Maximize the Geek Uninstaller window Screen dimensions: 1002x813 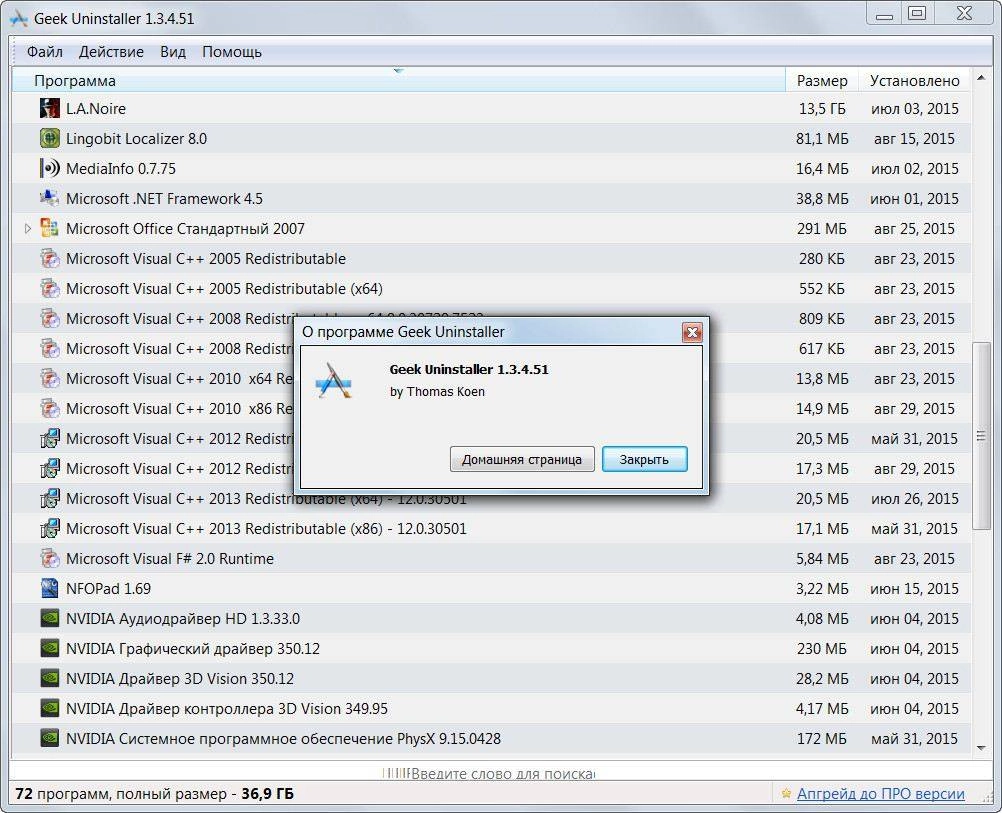coord(917,14)
